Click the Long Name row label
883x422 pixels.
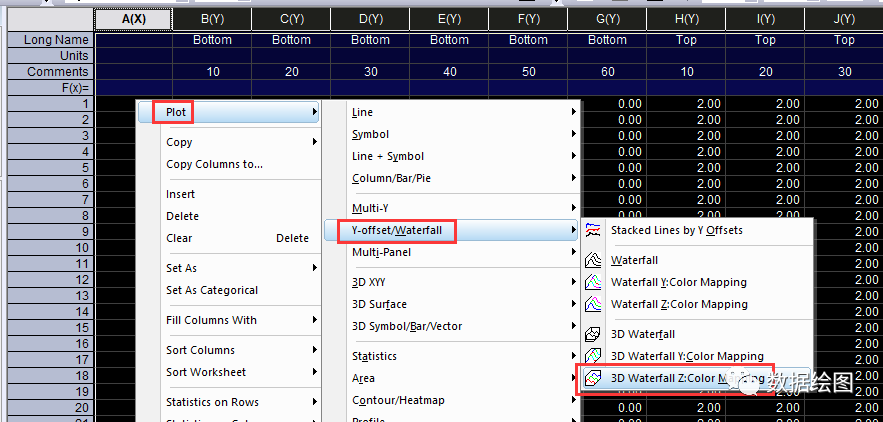pos(51,40)
